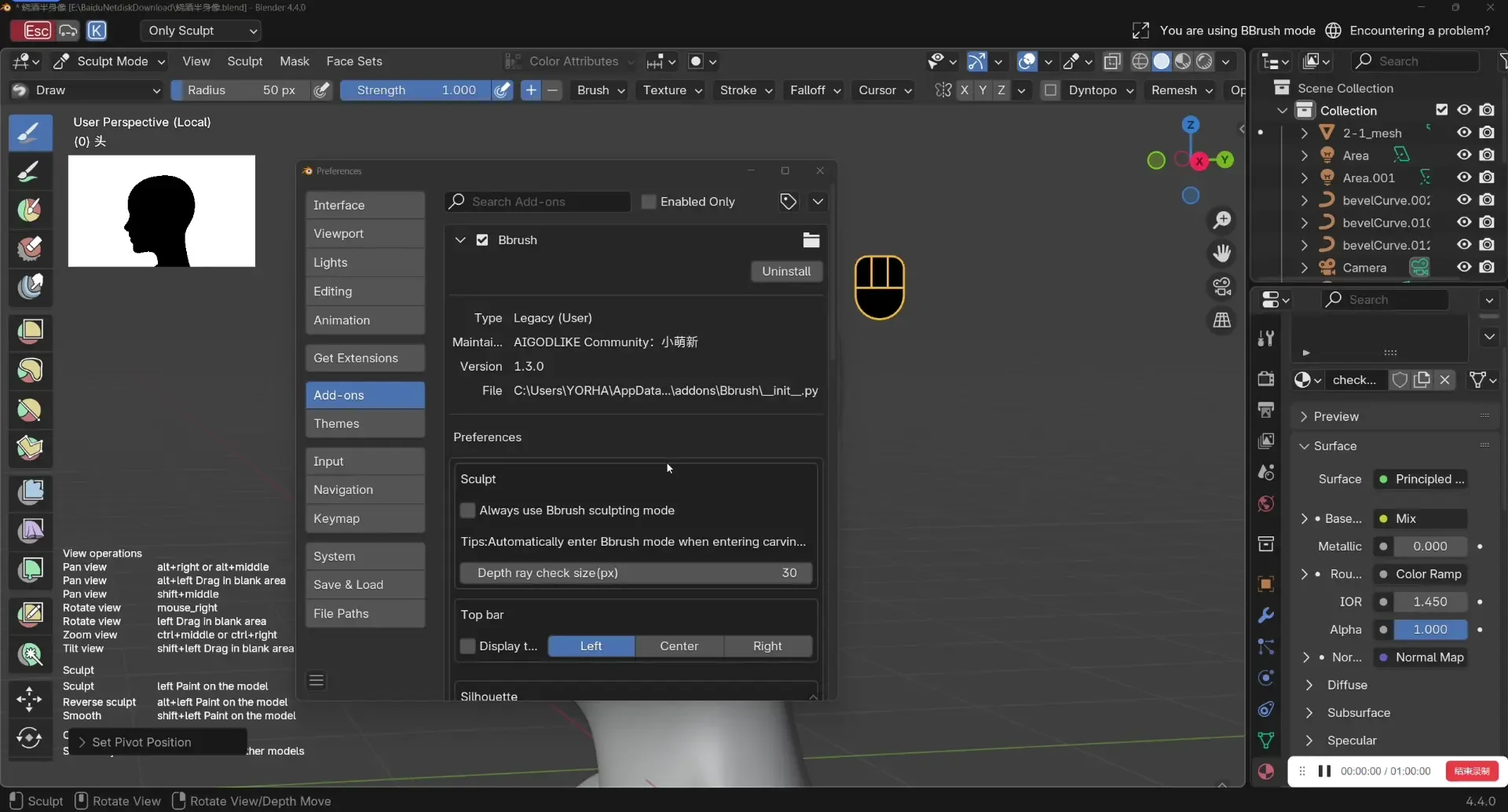Open Bbrush add-on folder icon
The width and height of the screenshot is (1508, 812).
(x=811, y=240)
